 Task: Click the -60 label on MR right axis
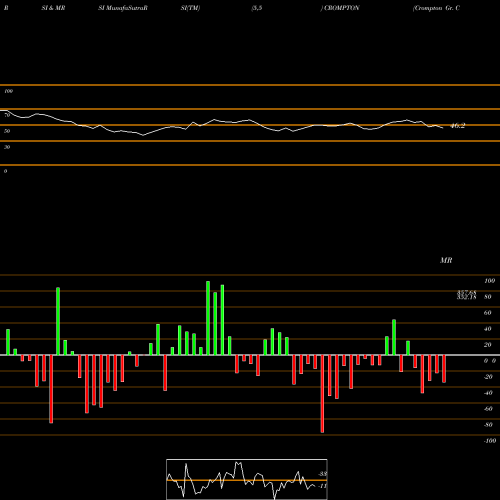tap(488, 409)
